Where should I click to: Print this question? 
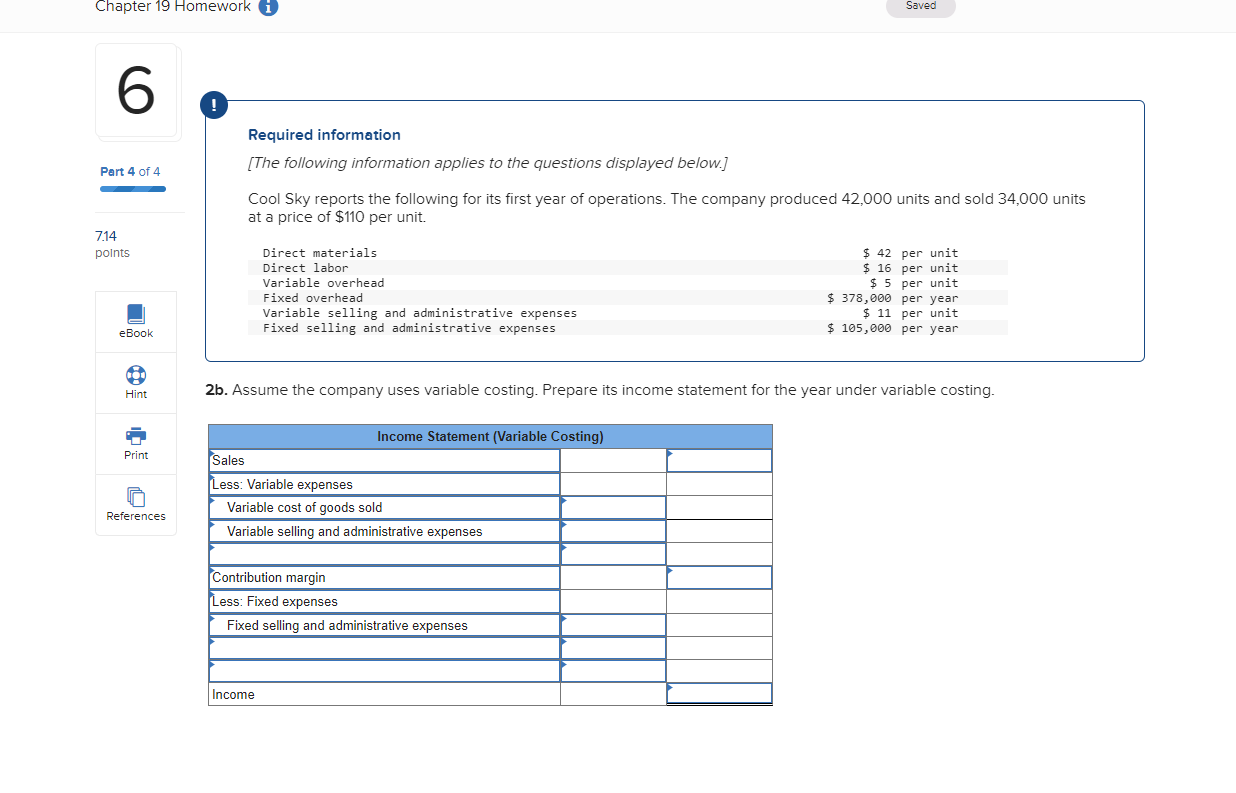136,444
